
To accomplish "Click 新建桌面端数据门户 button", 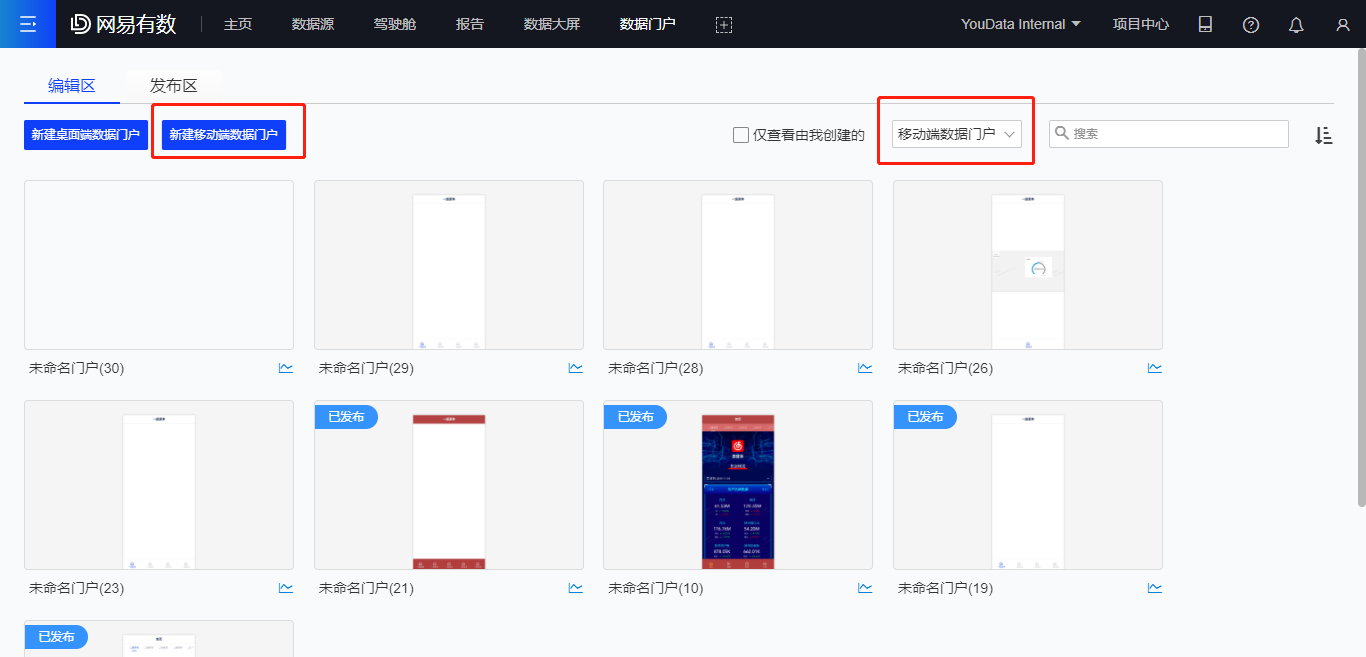I will [86, 135].
